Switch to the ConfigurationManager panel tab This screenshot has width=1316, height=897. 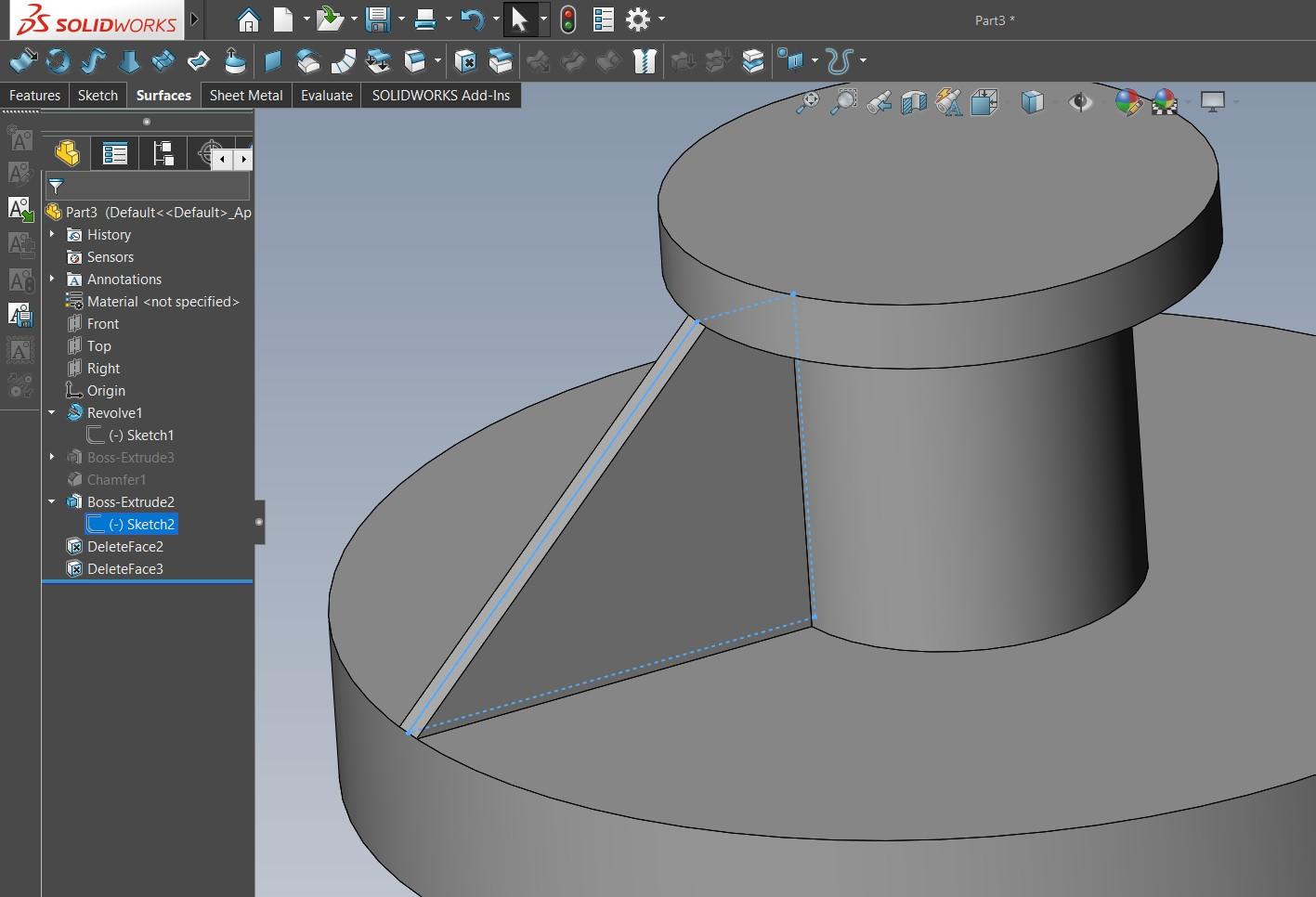click(163, 153)
